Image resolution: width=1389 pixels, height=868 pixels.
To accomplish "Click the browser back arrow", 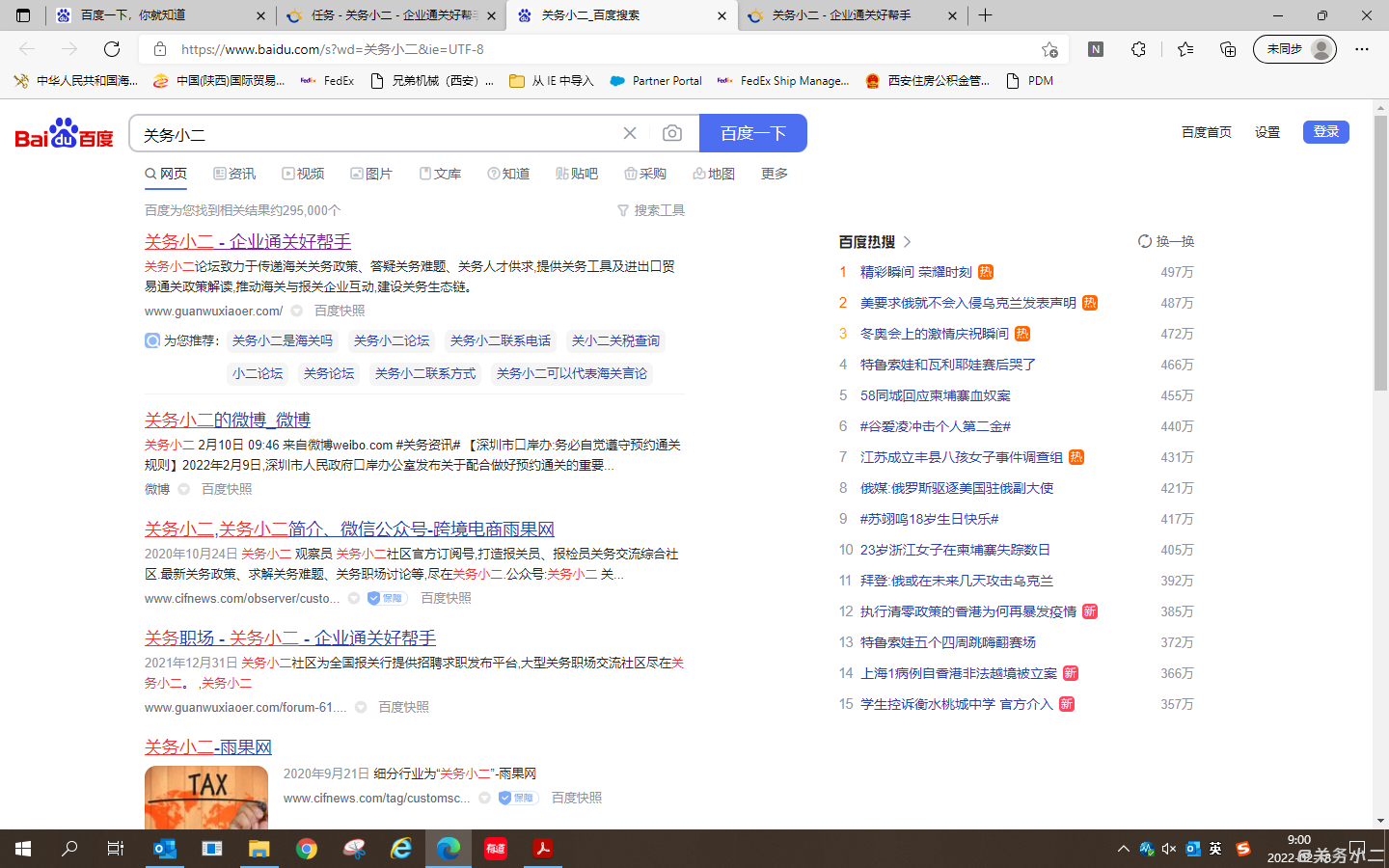I will click(27, 49).
